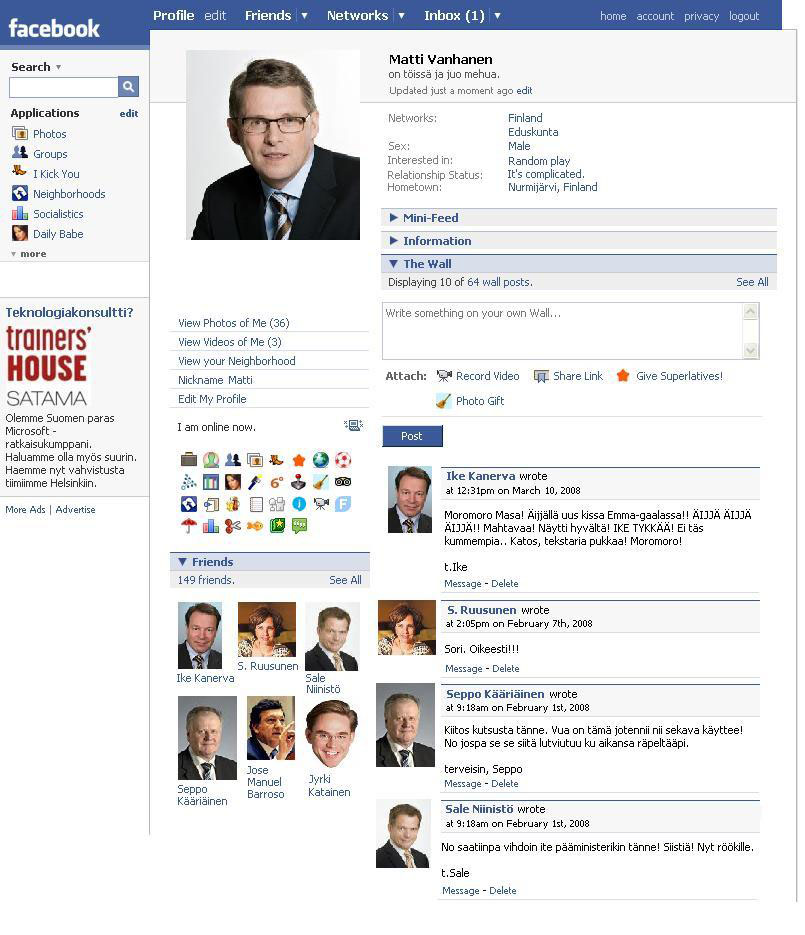The image size is (805, 935).
Task: Open the I Kick You boot icon
Action: coord(20,171)
